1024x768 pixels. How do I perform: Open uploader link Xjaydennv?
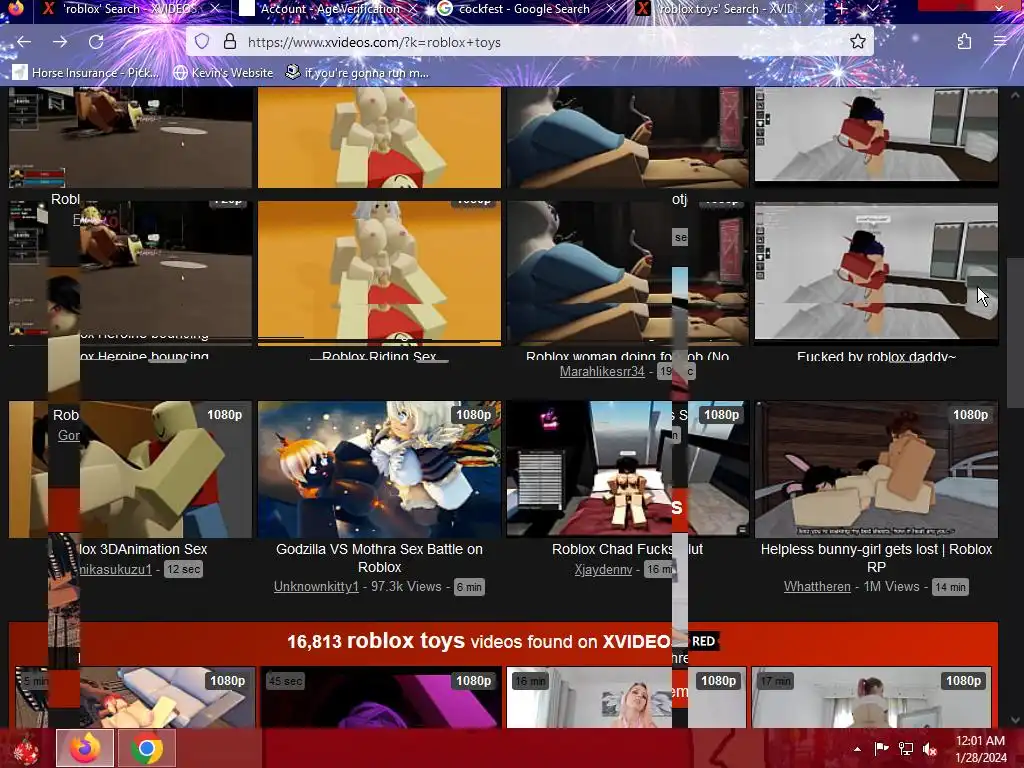point(603,569)
